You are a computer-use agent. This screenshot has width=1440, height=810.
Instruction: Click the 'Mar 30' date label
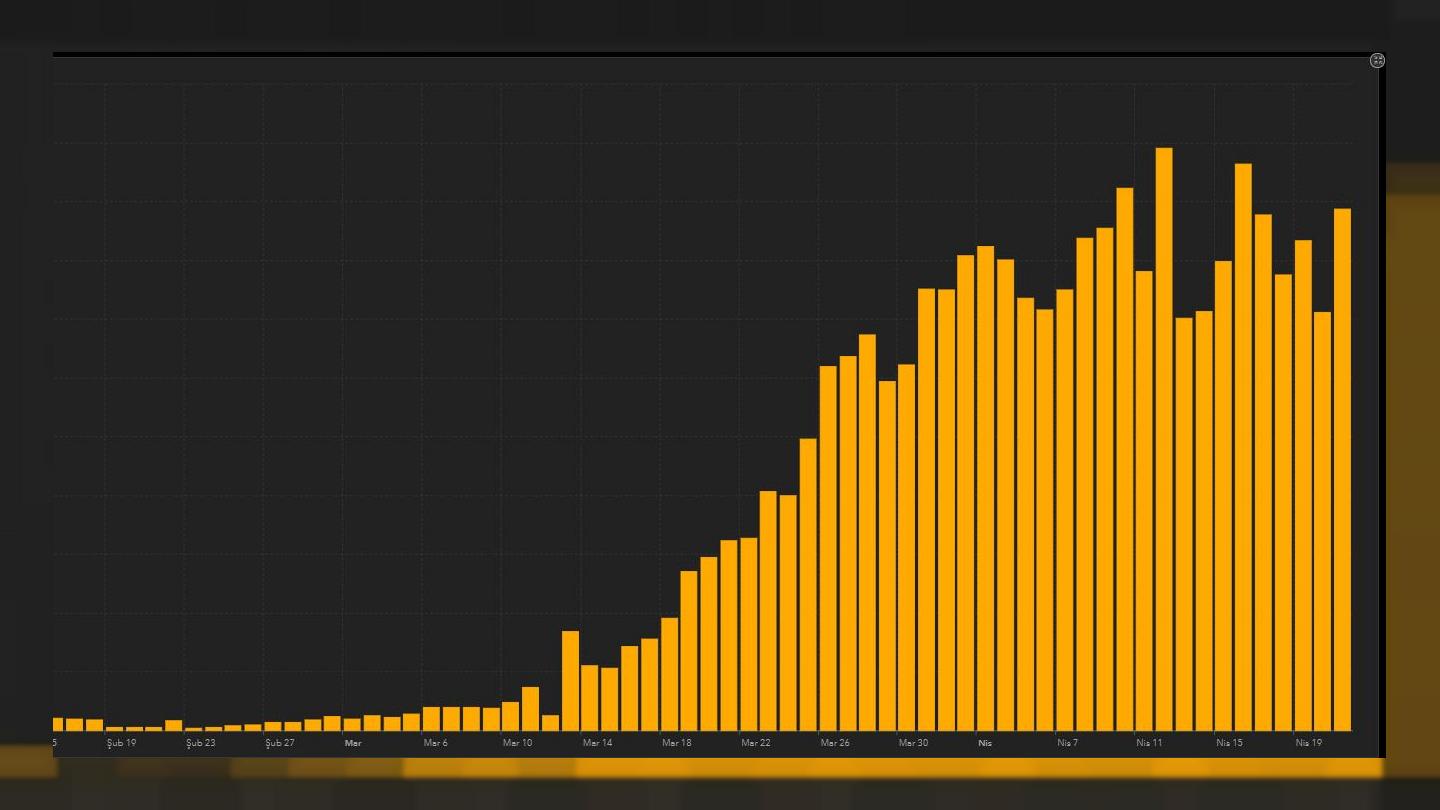(x=913, y=743)
